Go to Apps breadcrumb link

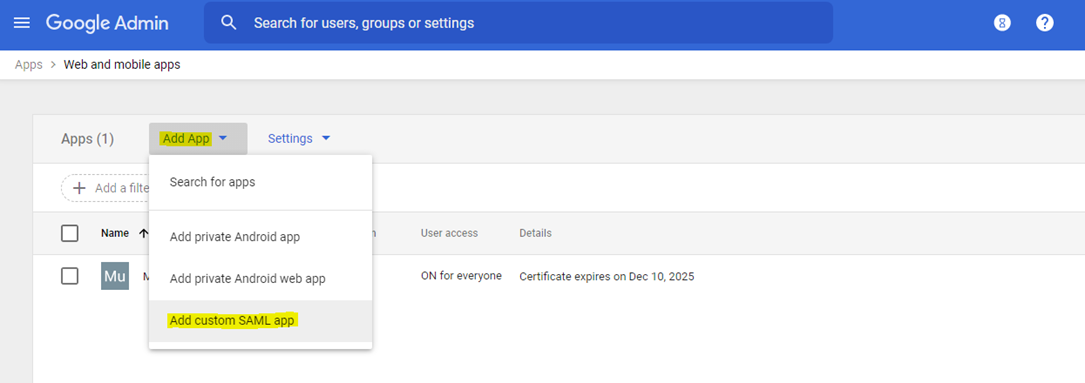28,64
